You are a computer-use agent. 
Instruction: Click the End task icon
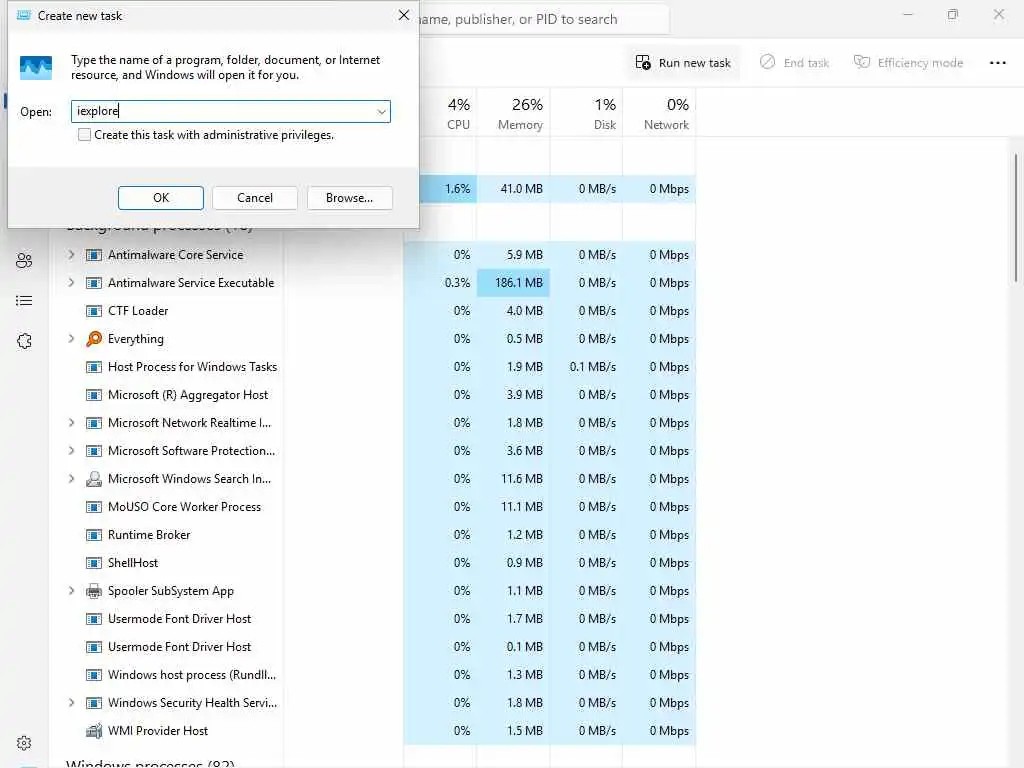[x=767, y=62]
